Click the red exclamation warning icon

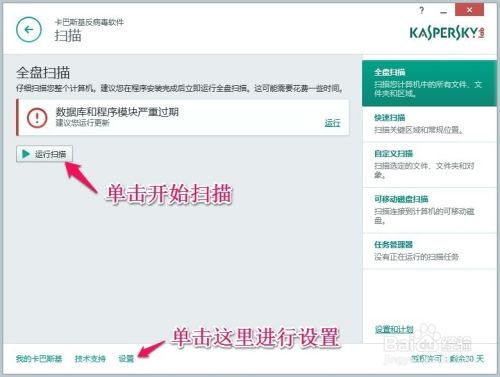click(37, 117)
